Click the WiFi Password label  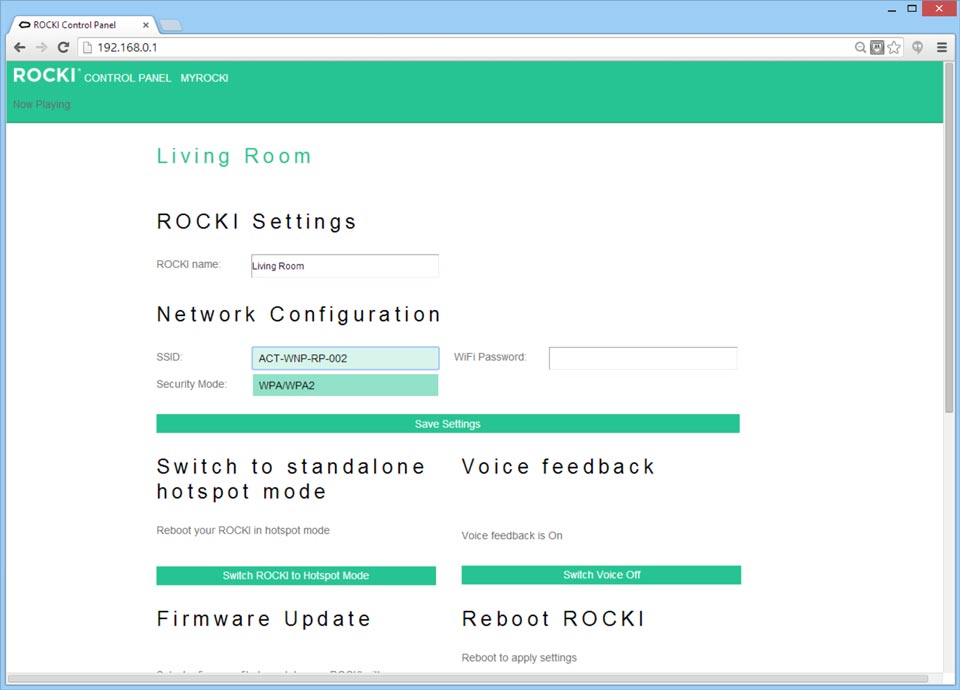[490, 357]
